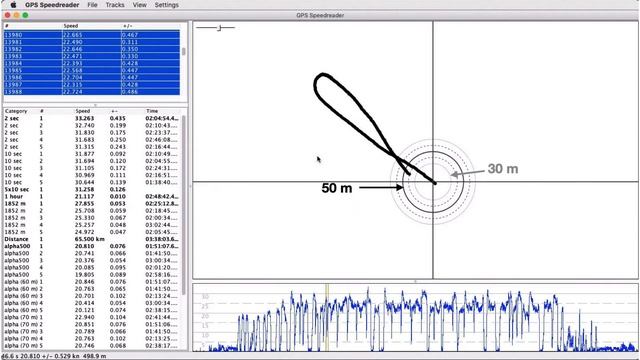Viewport: 640px width, 360px height.
Task: Select point row 13984
Action: (x=92, y=64)
